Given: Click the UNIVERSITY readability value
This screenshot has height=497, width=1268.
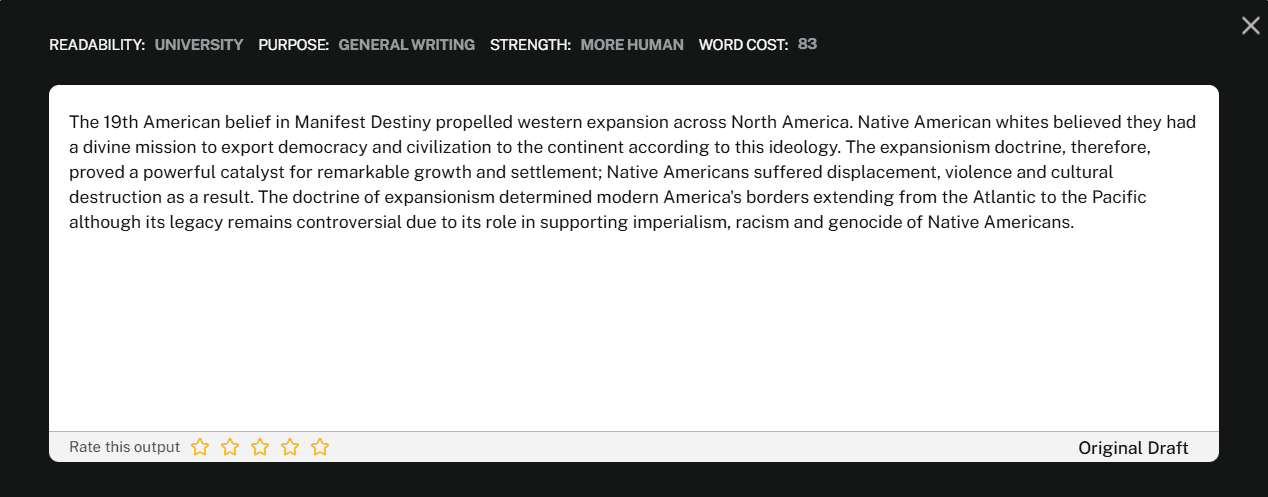Looking at the screenshot, I should click(x=199, y=45).
